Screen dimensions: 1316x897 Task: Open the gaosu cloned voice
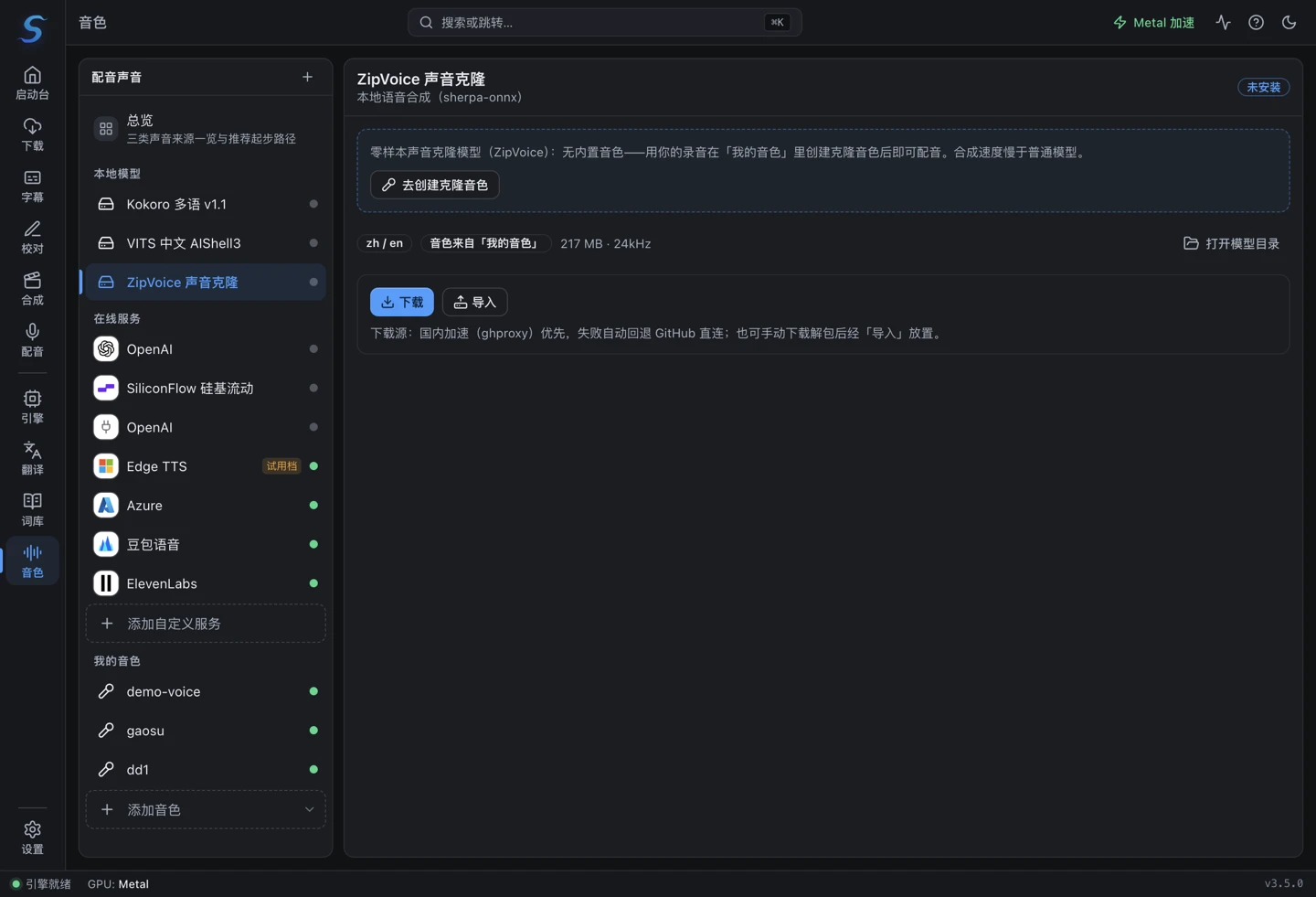[206, 731]
